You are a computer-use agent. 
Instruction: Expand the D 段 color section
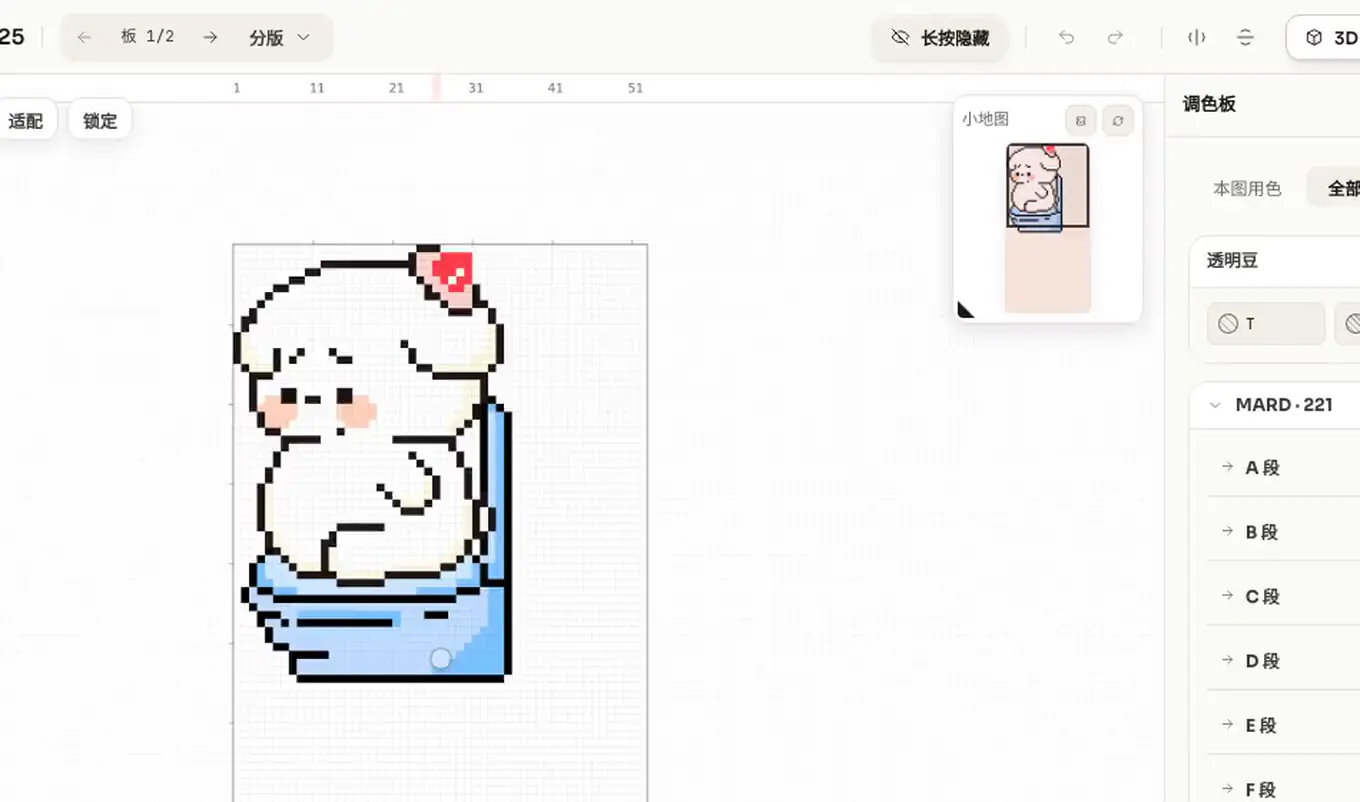point(1284,661)
